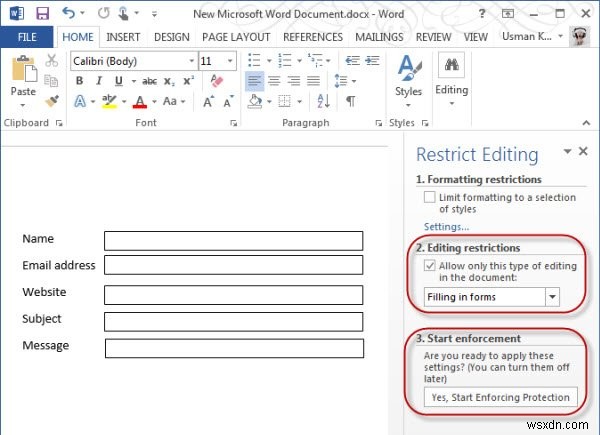This screenshot has height=435, width=600.
Task: Copy selection to clipboard
Action: pyautogui.click(x=51, y=81)
